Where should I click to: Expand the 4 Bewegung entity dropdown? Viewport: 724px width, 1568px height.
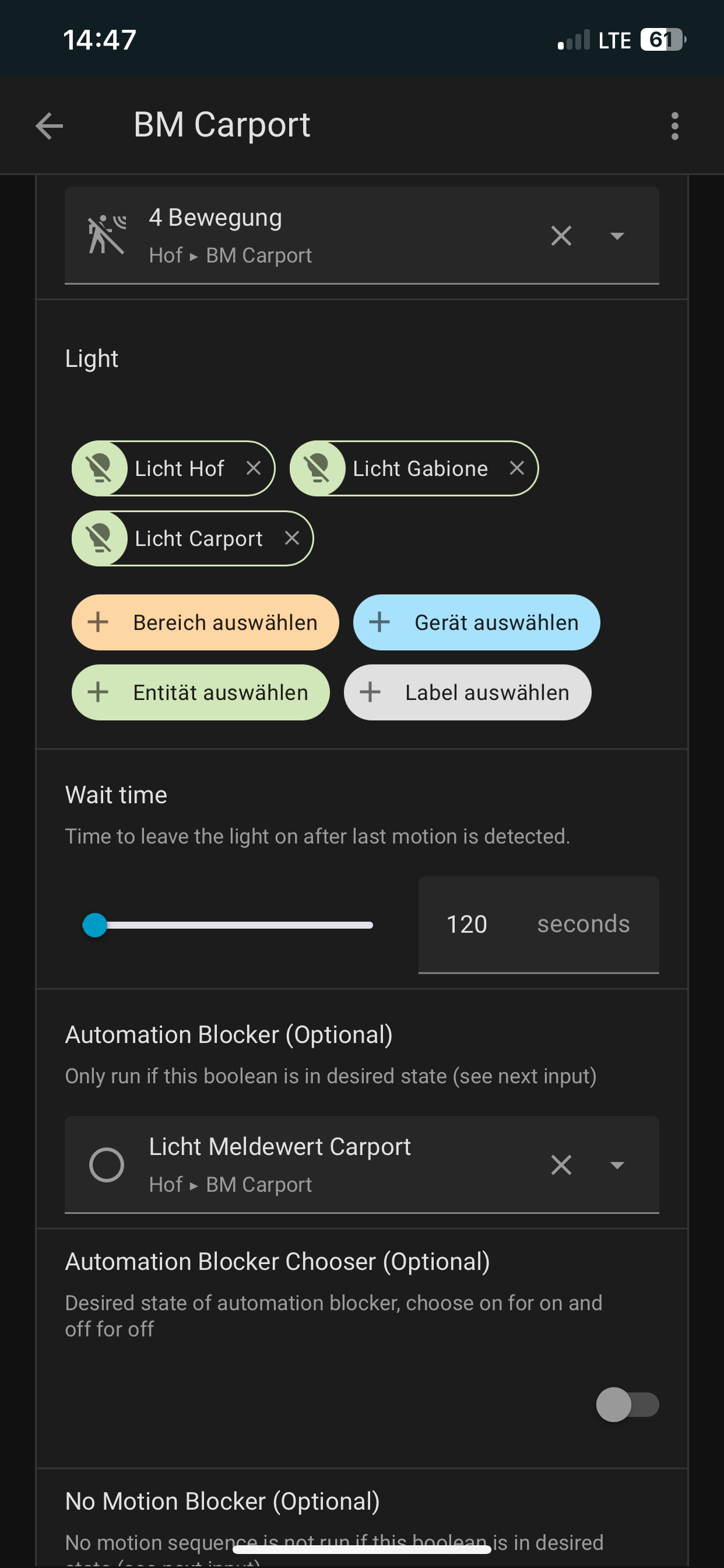(x=617, y=236)
